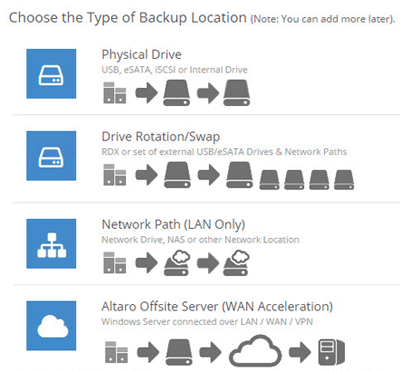This screenshot has height=371, width=400.
Task: Click the 'Note: You can add more later' text
Action: 322,19
